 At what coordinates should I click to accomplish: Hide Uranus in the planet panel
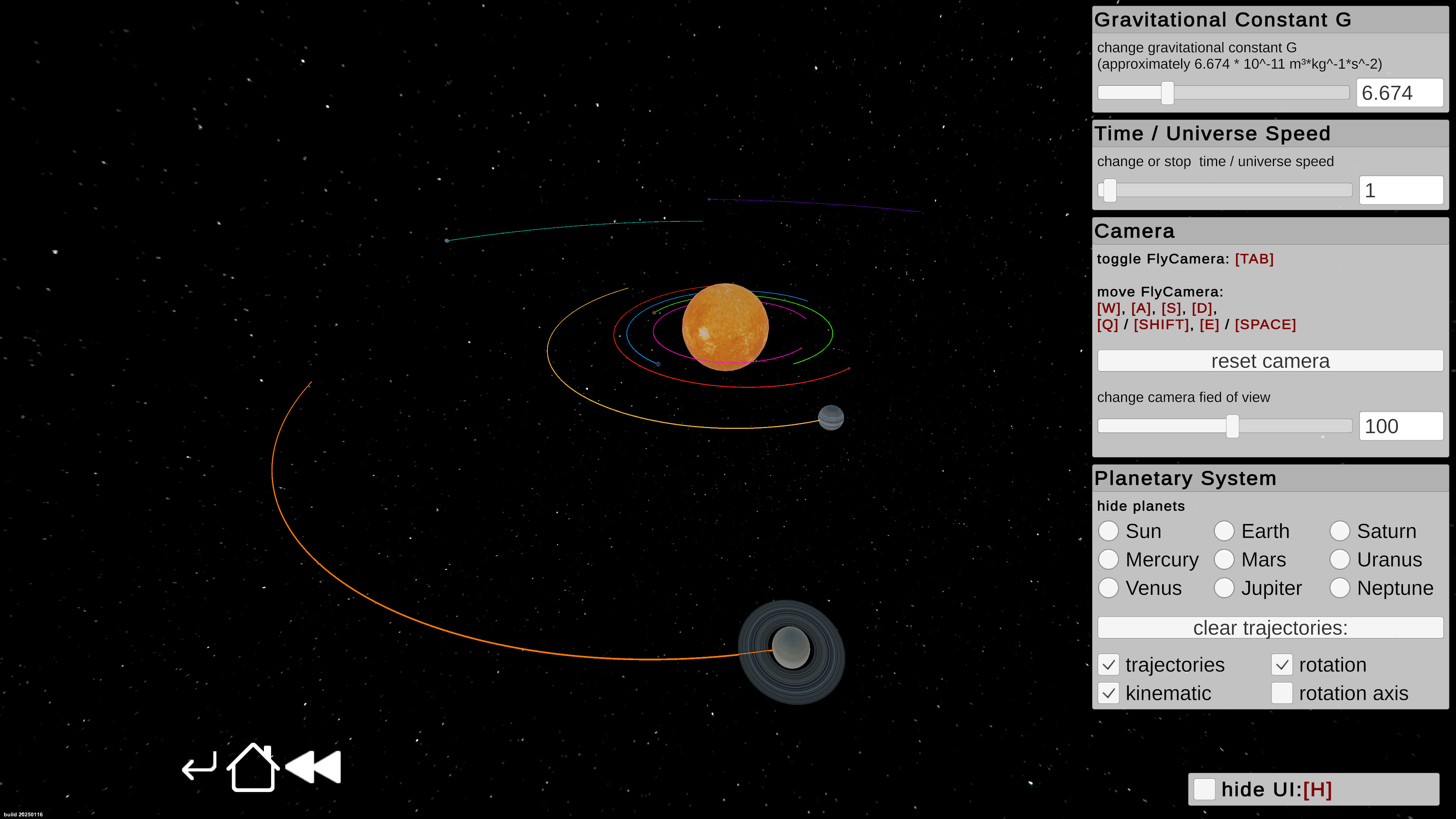[x=1340, y=559]
